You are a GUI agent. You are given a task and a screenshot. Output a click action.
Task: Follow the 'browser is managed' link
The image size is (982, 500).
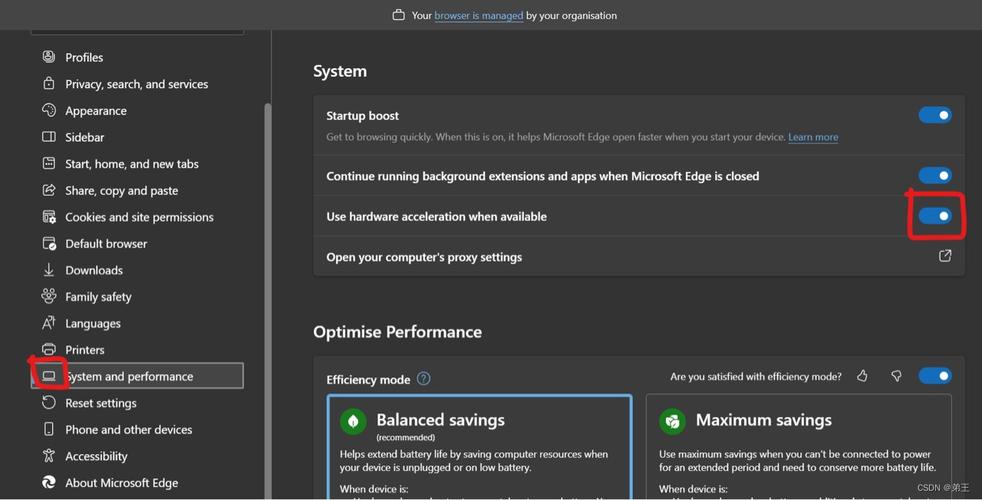[478, 16]
